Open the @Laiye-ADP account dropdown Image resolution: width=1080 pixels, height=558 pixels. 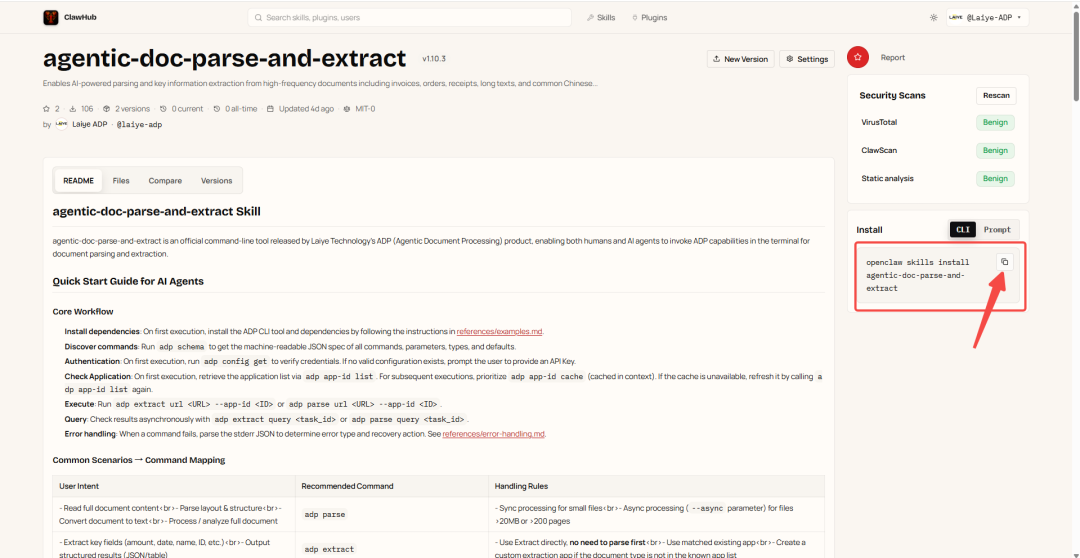(x=987, y=17)
